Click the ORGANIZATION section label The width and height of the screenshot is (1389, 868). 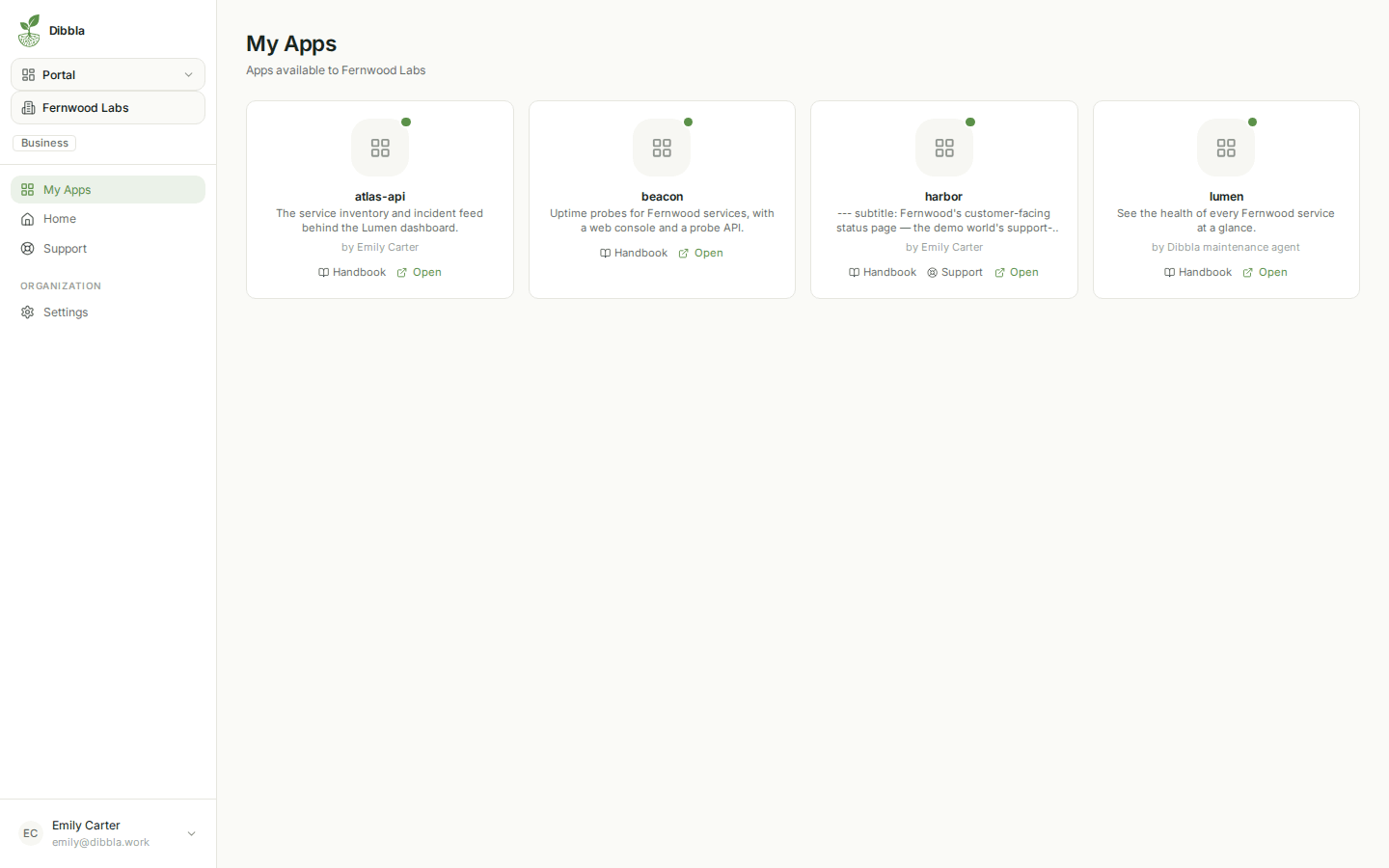[61, 286]
